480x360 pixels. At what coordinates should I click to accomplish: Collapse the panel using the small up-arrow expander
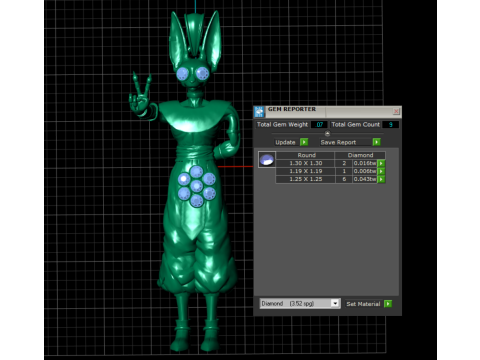click(x=327, y=134)
